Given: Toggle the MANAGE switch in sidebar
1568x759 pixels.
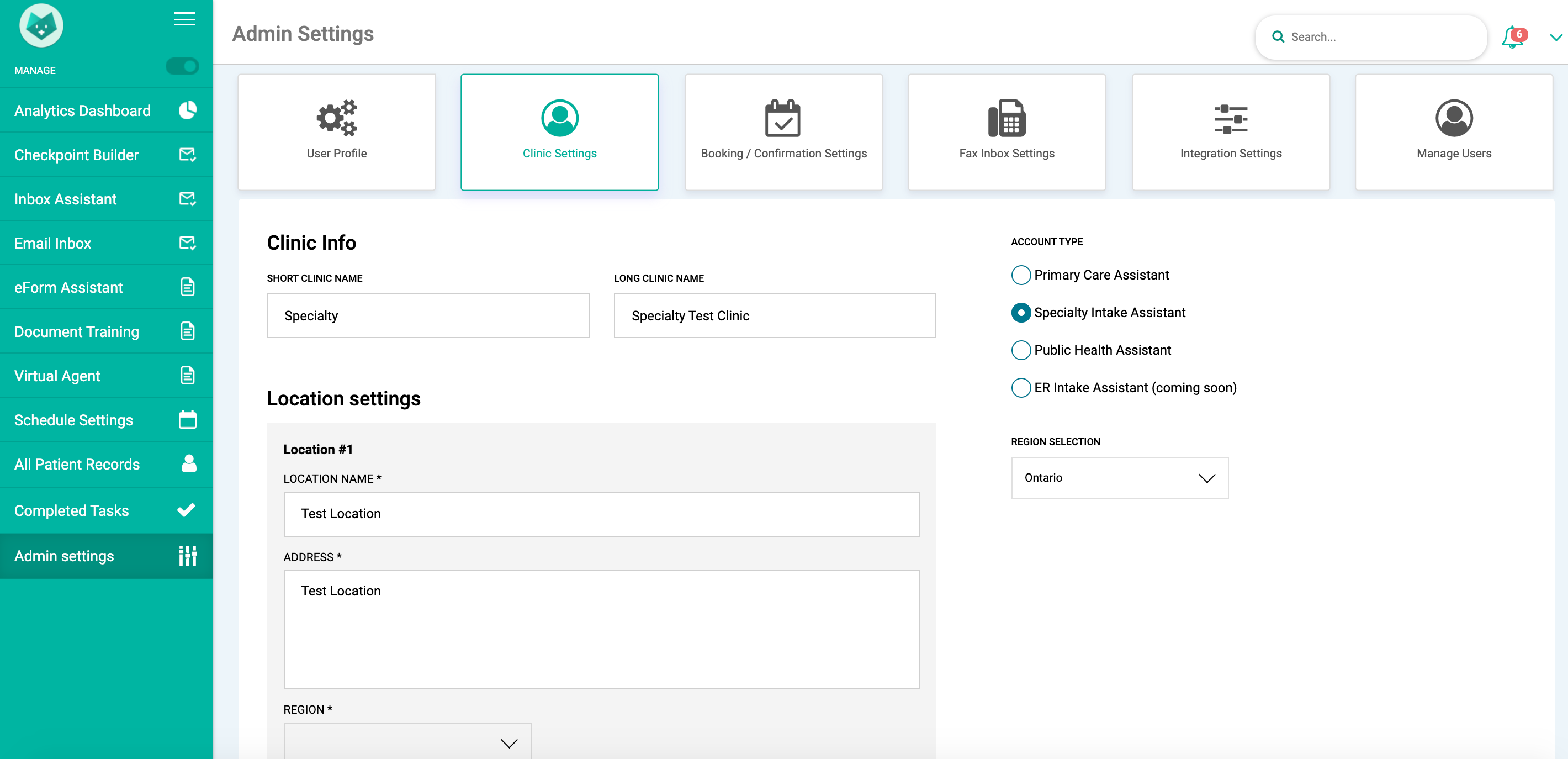Looking at the screenshot, I should coord(182,66).
